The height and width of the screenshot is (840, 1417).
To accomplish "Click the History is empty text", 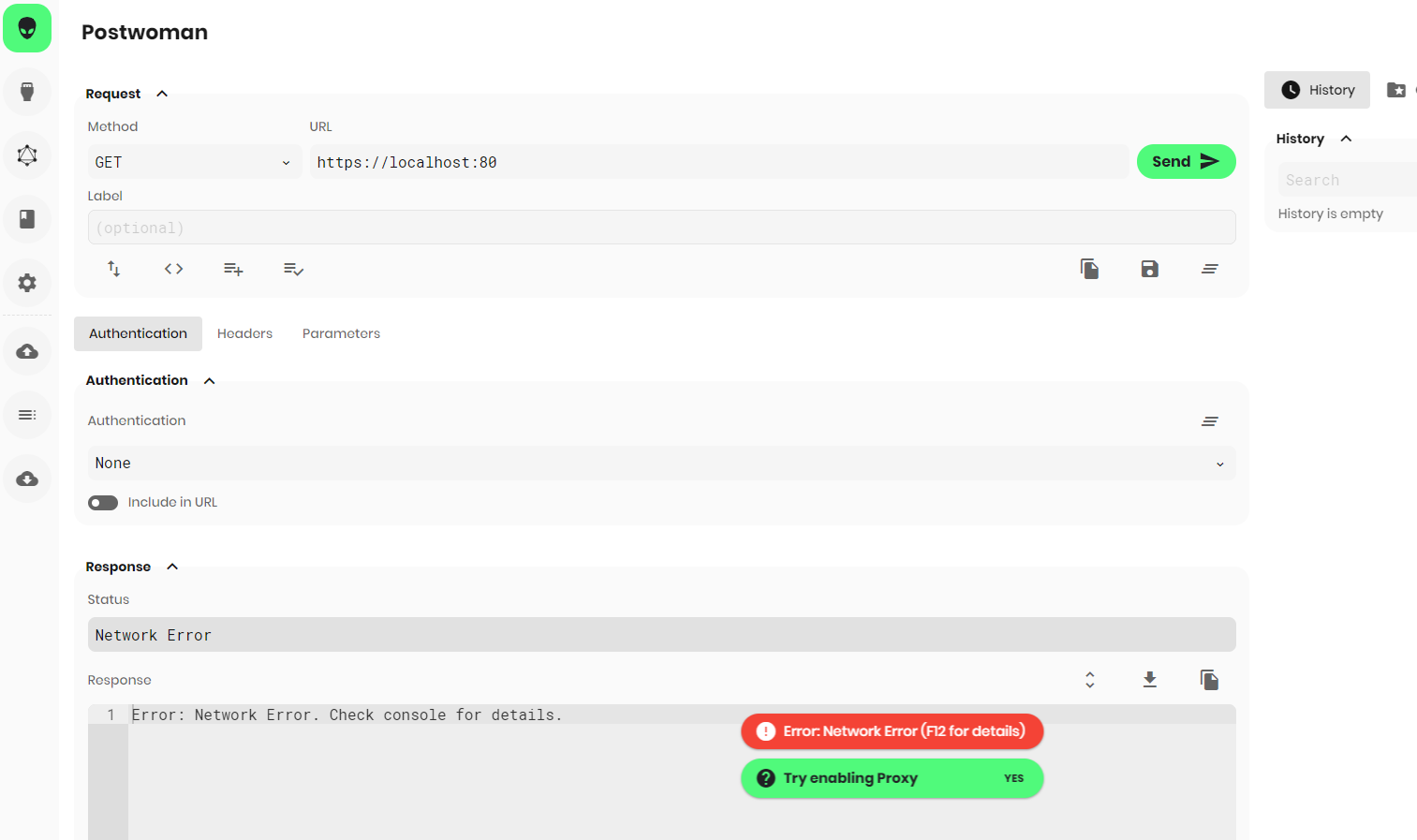I will coord(1331,214).
